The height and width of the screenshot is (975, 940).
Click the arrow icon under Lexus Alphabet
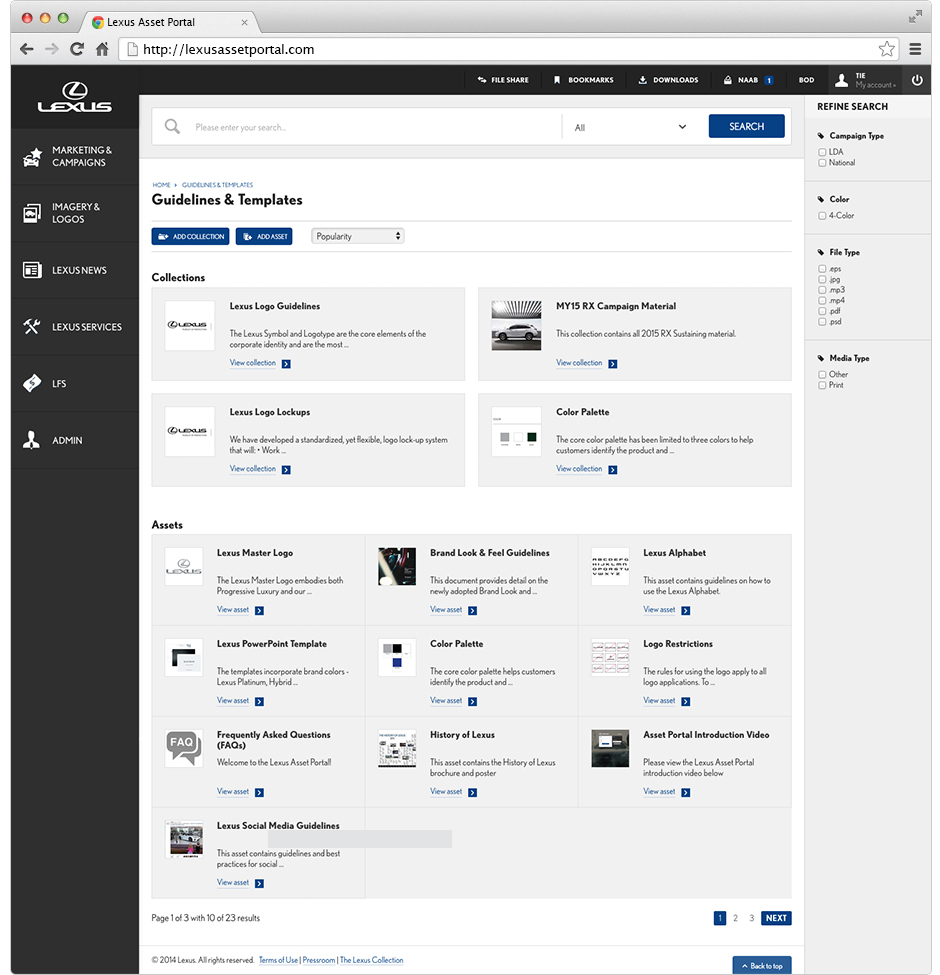685,611
